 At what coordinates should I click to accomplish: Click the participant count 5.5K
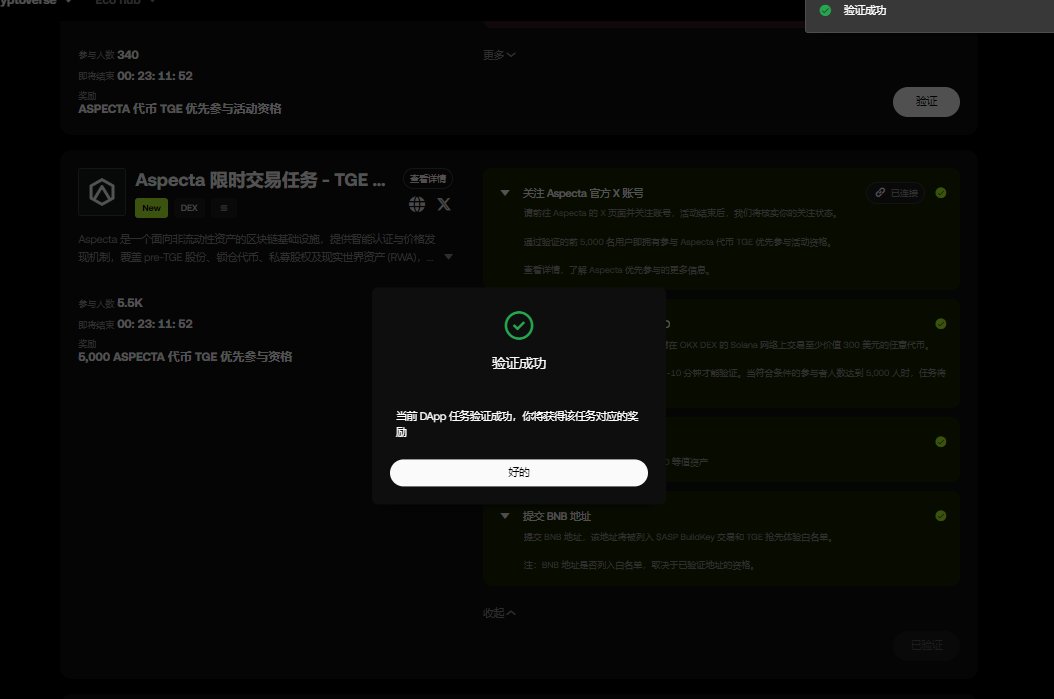[130, 303]
